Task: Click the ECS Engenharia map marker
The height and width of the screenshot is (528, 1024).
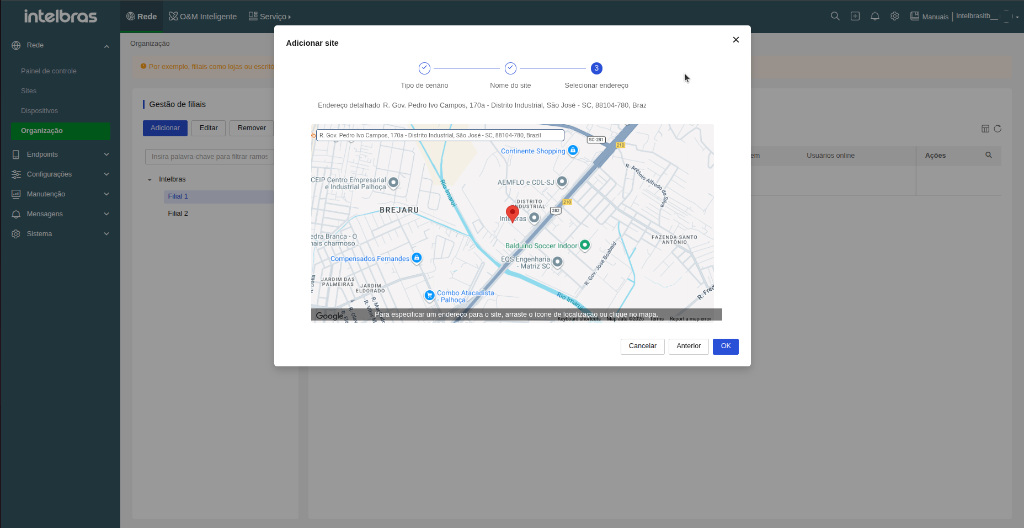Action: tap(558, 262)
